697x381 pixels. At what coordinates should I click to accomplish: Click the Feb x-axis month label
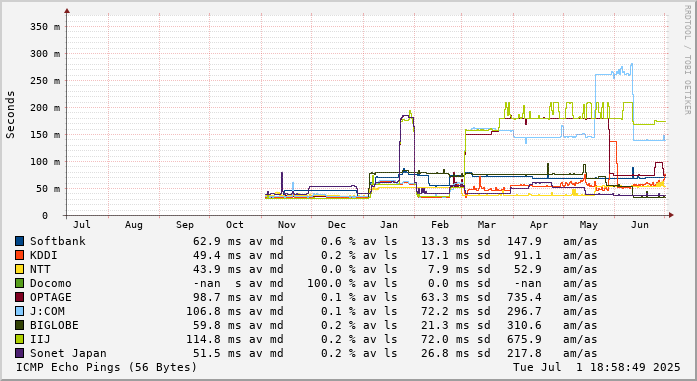pyautogui.click(x=440, y=225)
